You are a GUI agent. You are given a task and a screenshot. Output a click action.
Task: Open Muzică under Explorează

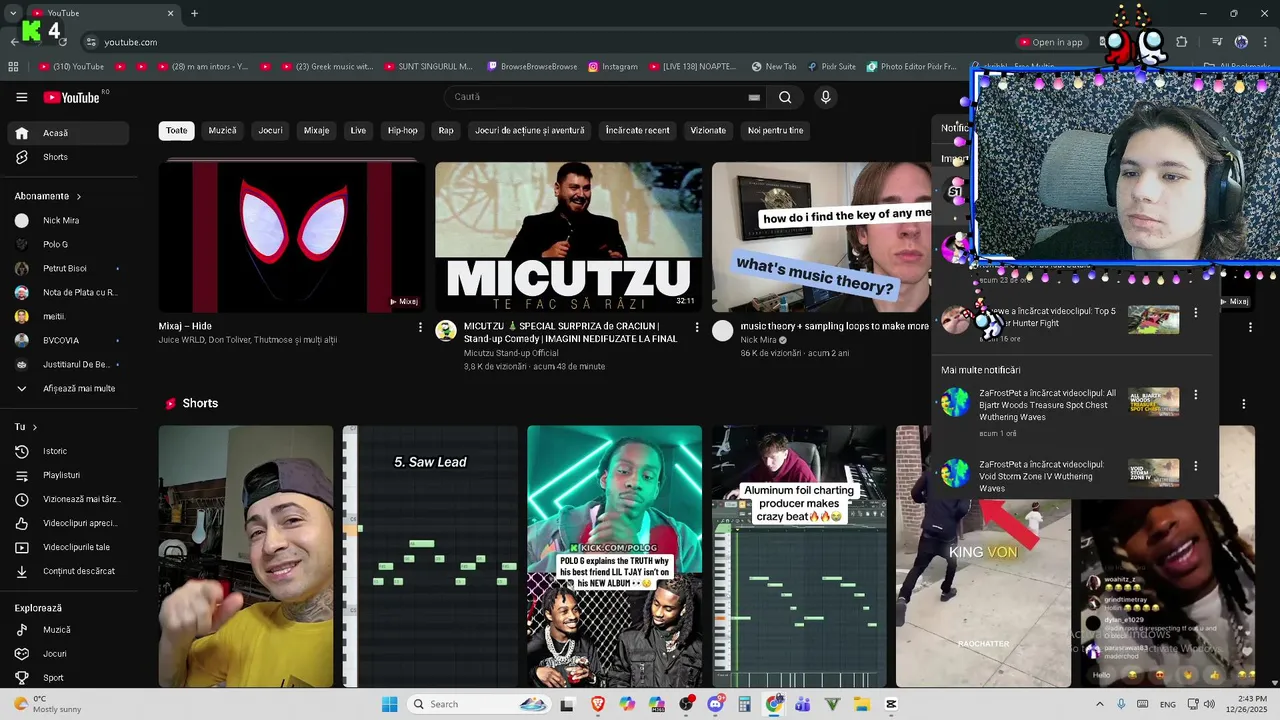[x=69, y=630]
